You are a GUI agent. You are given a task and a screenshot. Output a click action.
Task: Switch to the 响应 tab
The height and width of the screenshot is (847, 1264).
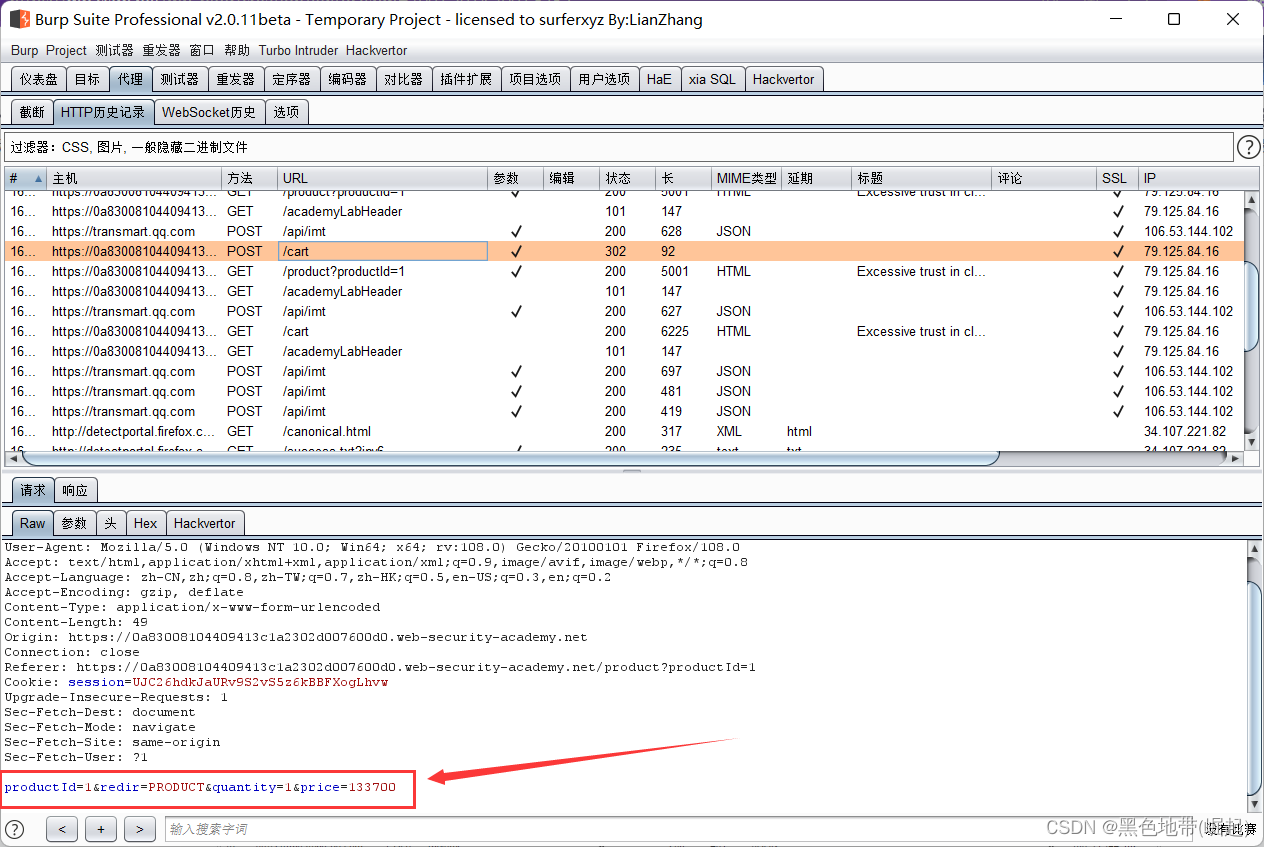coord(75,490)
